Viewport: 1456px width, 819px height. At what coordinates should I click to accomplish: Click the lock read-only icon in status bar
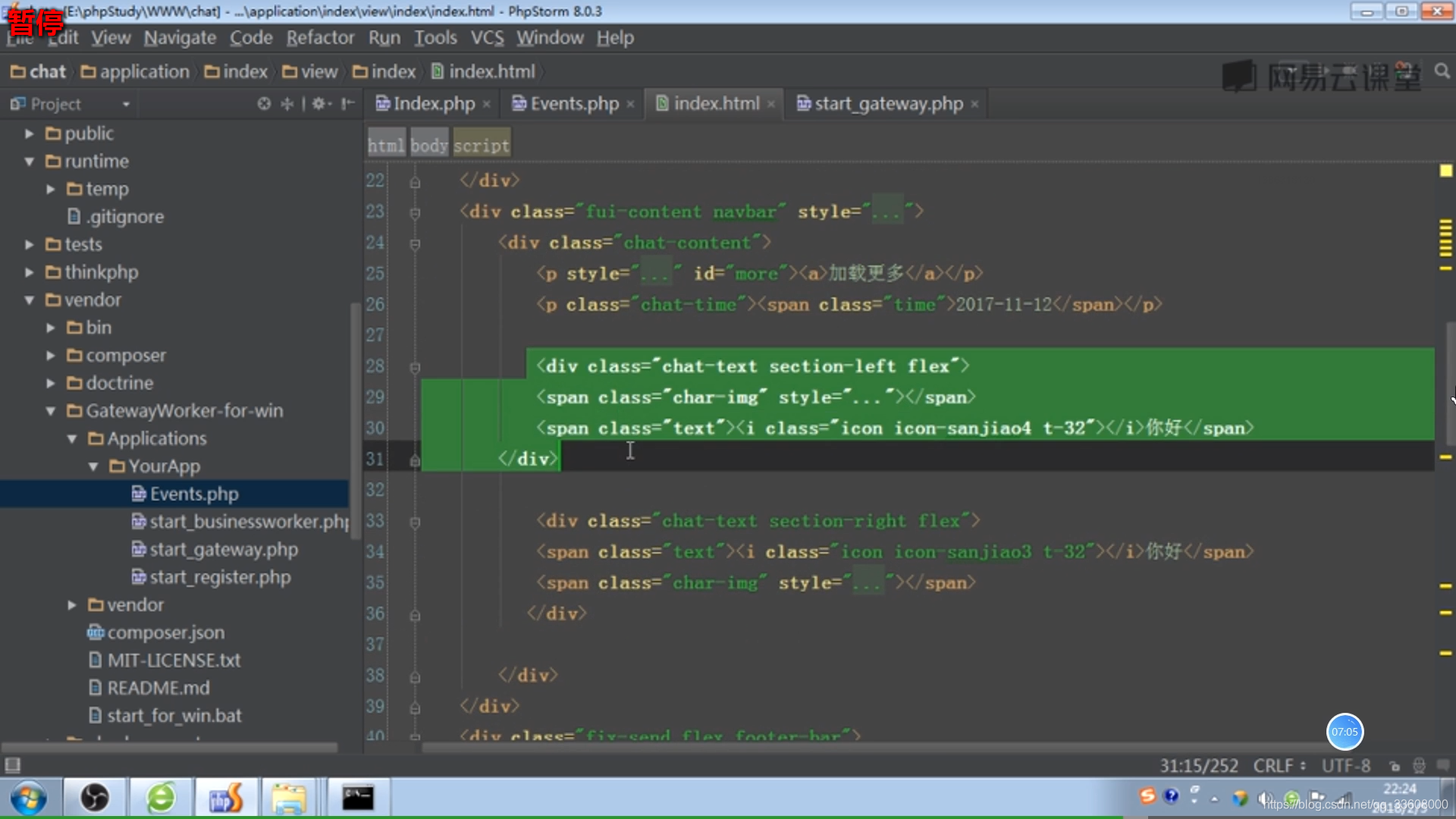click(x=1395, y=766)
